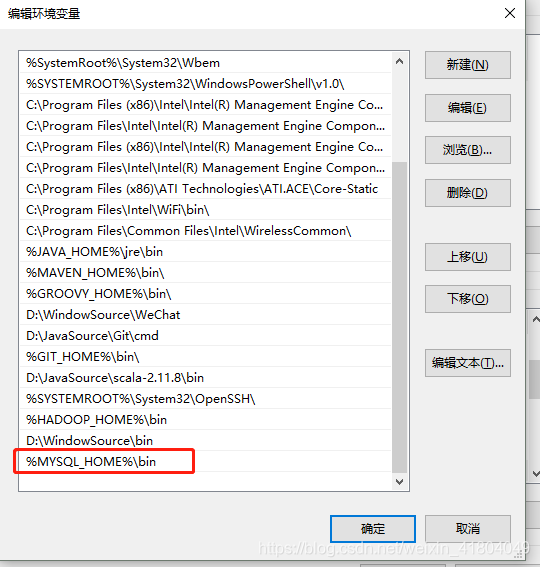Select the %JAVA_HOME%\jre\bin entry
The width and height of the screenshot is (540, 567).
(x=205, y=252)
